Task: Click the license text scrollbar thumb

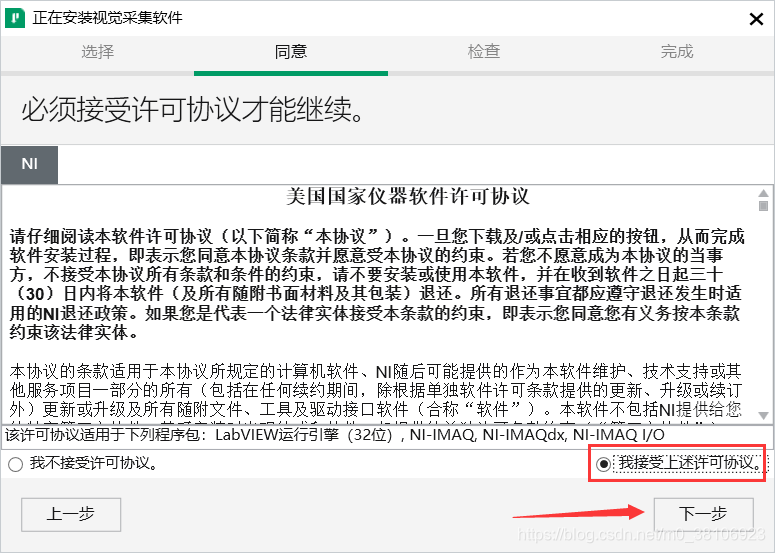Action: click(764, 206)
